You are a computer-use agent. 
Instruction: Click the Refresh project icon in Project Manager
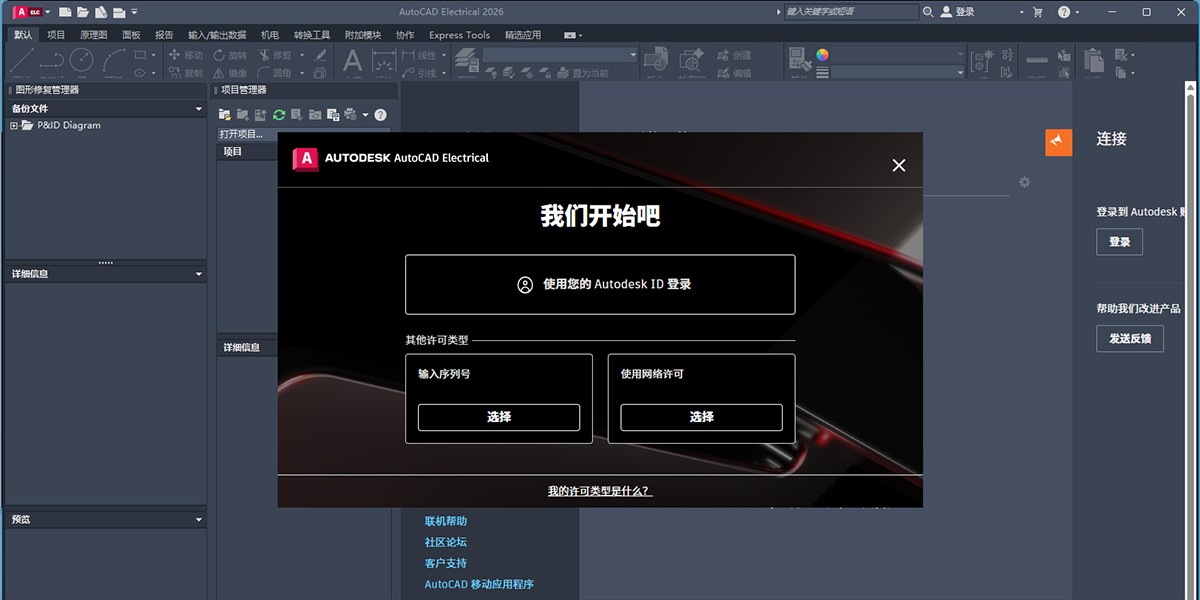(280, 114)
